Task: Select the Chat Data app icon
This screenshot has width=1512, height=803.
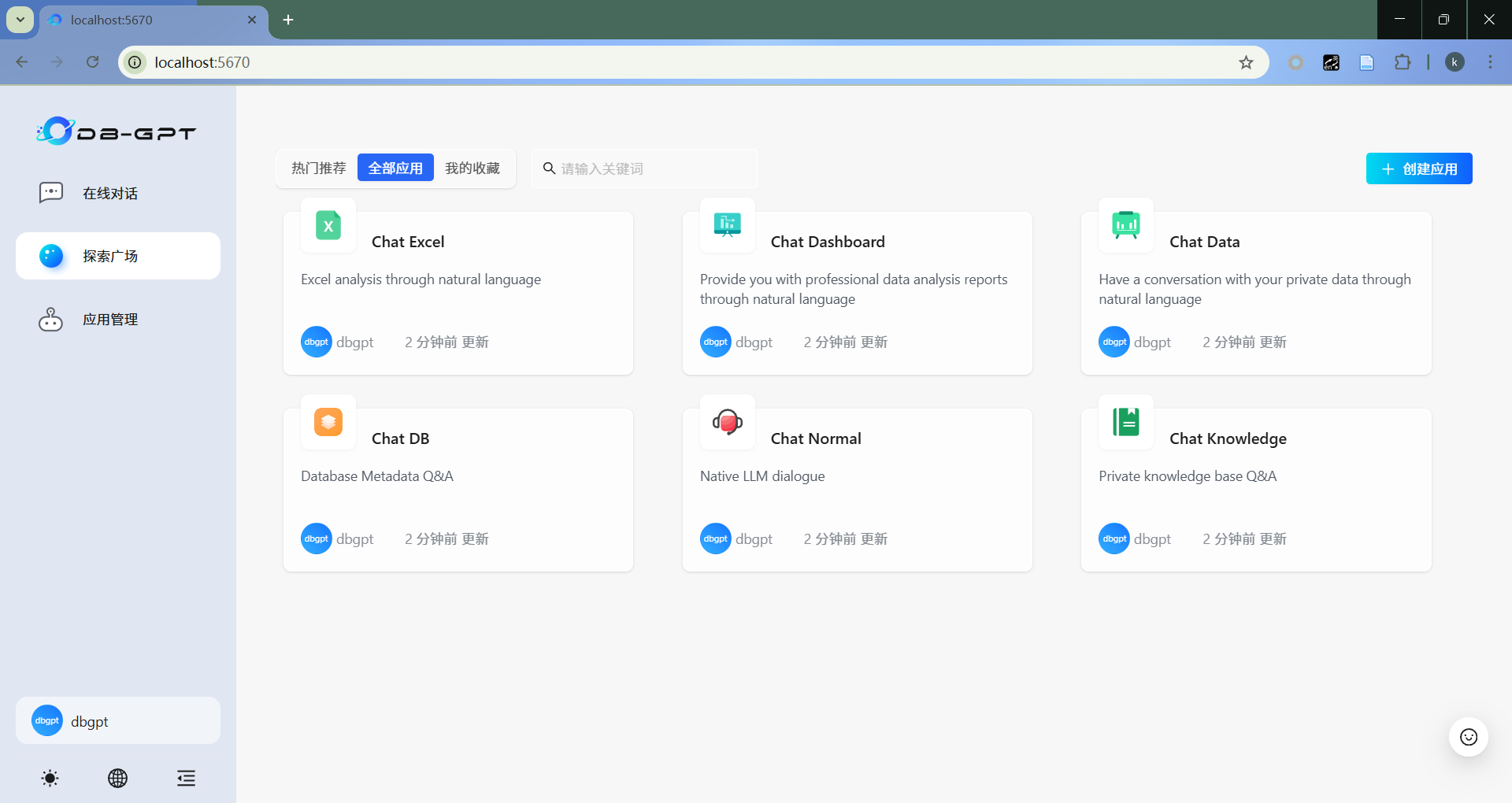Action: click(x=1125, y=226)
